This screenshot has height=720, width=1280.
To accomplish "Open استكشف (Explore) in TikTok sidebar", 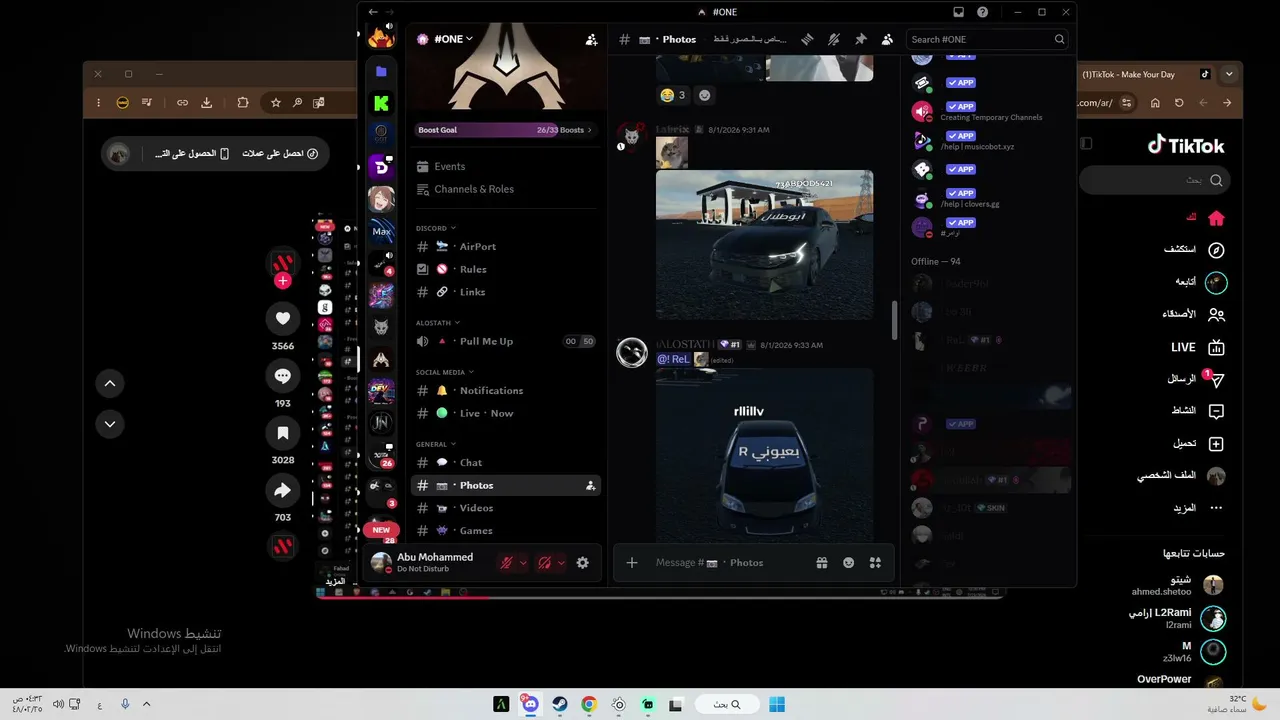I will pyautogui.click(x=1194, y=250).
